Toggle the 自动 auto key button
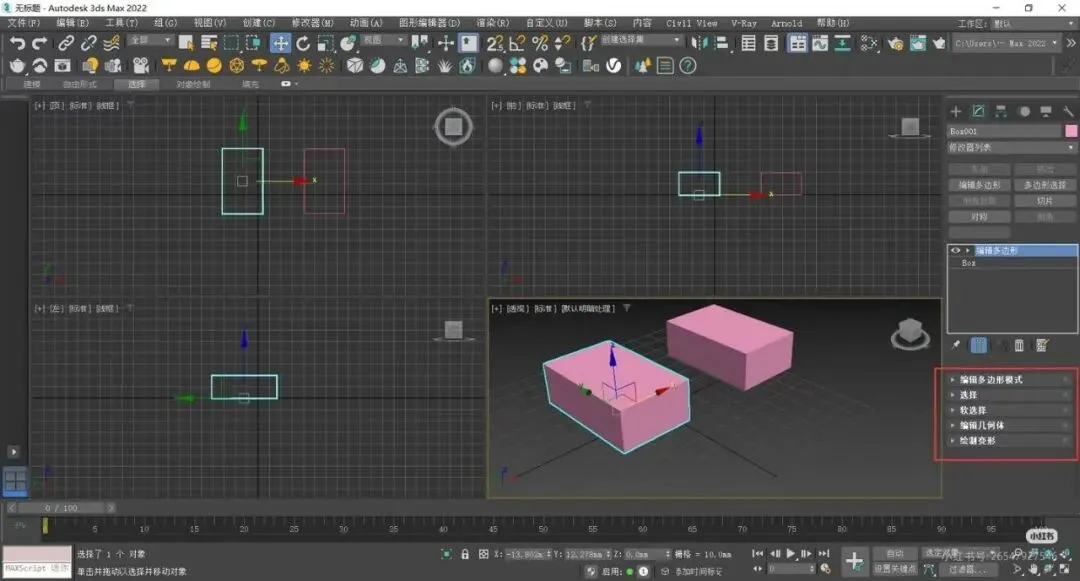The image size is (1080, 581). click(894, 553)
